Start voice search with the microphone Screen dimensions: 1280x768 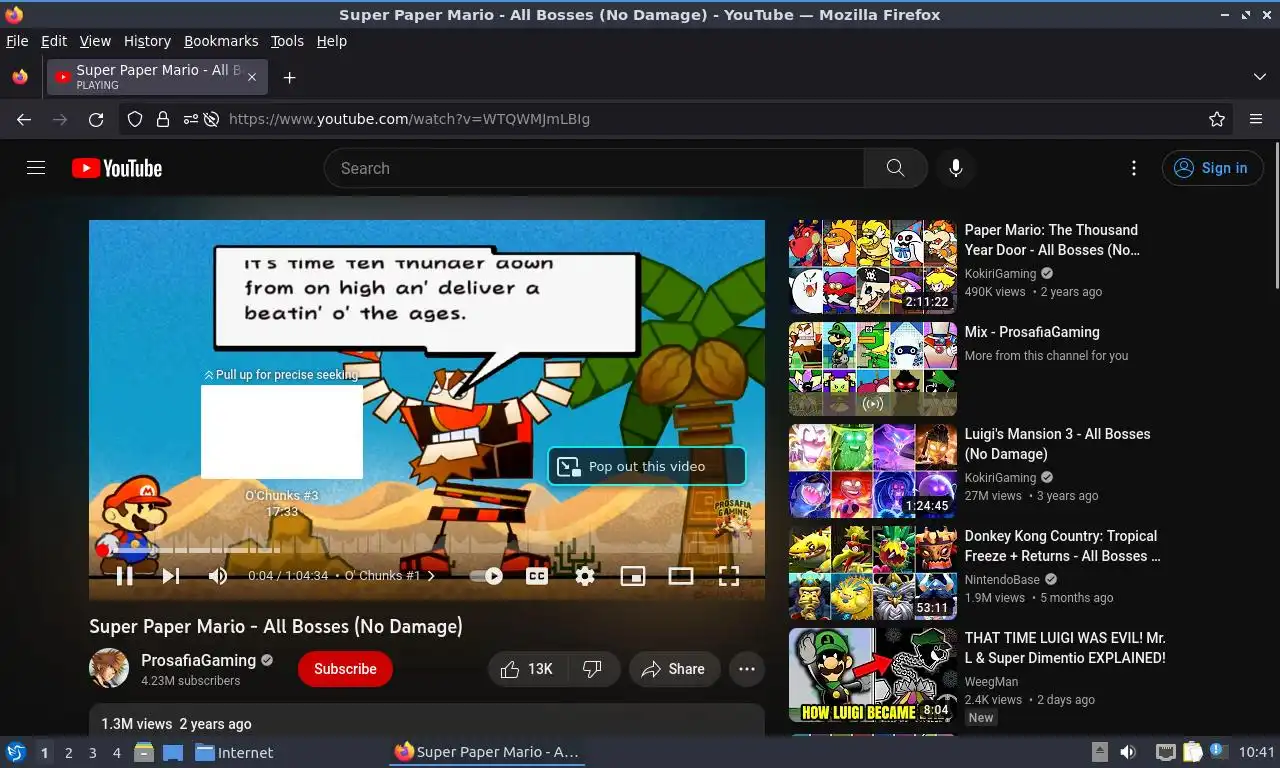(x=956, y=168)
